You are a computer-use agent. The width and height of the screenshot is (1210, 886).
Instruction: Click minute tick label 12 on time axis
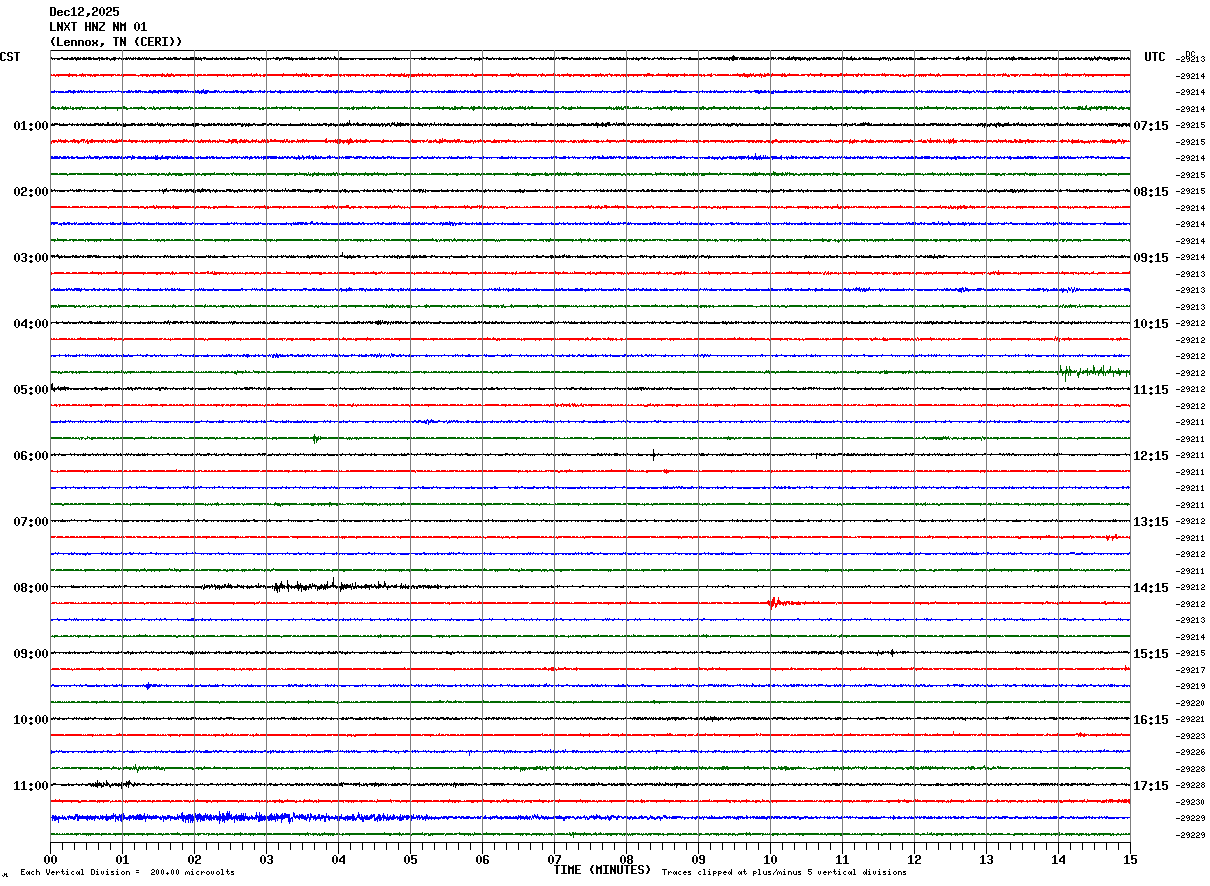pyautogui.click(x=914, y=859)
